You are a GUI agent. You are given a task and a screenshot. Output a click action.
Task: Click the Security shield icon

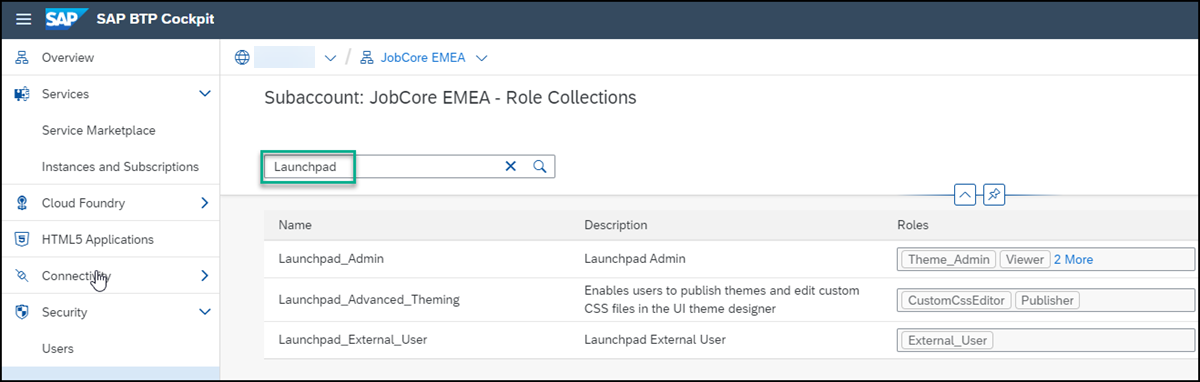point(22,312)
